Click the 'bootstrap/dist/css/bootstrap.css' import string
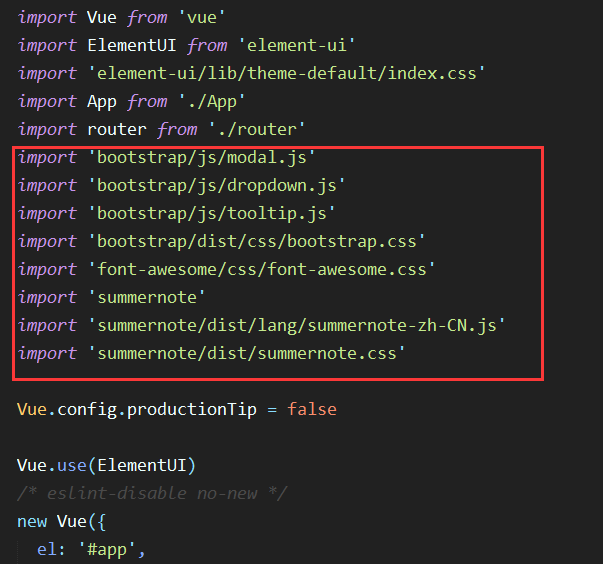603x564 pixels. coord(257,241)
